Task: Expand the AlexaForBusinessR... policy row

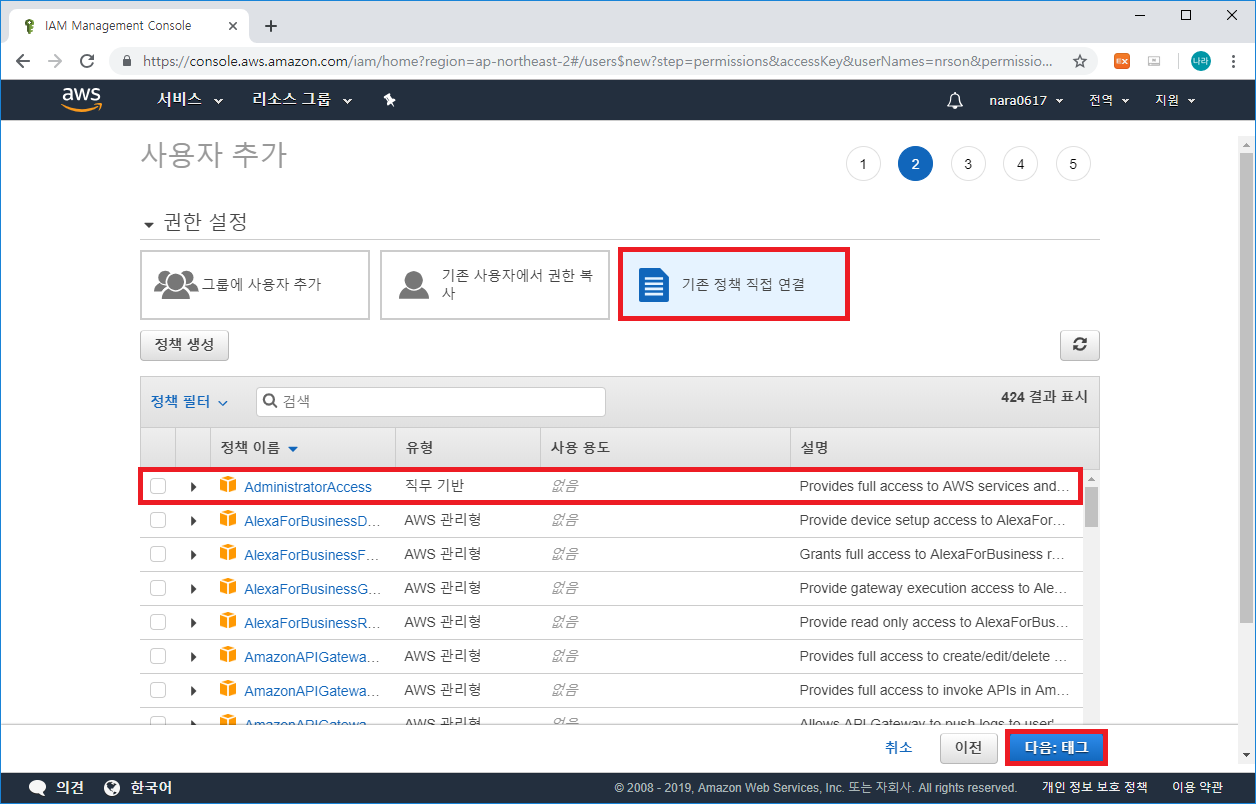Action: (193, 623)
